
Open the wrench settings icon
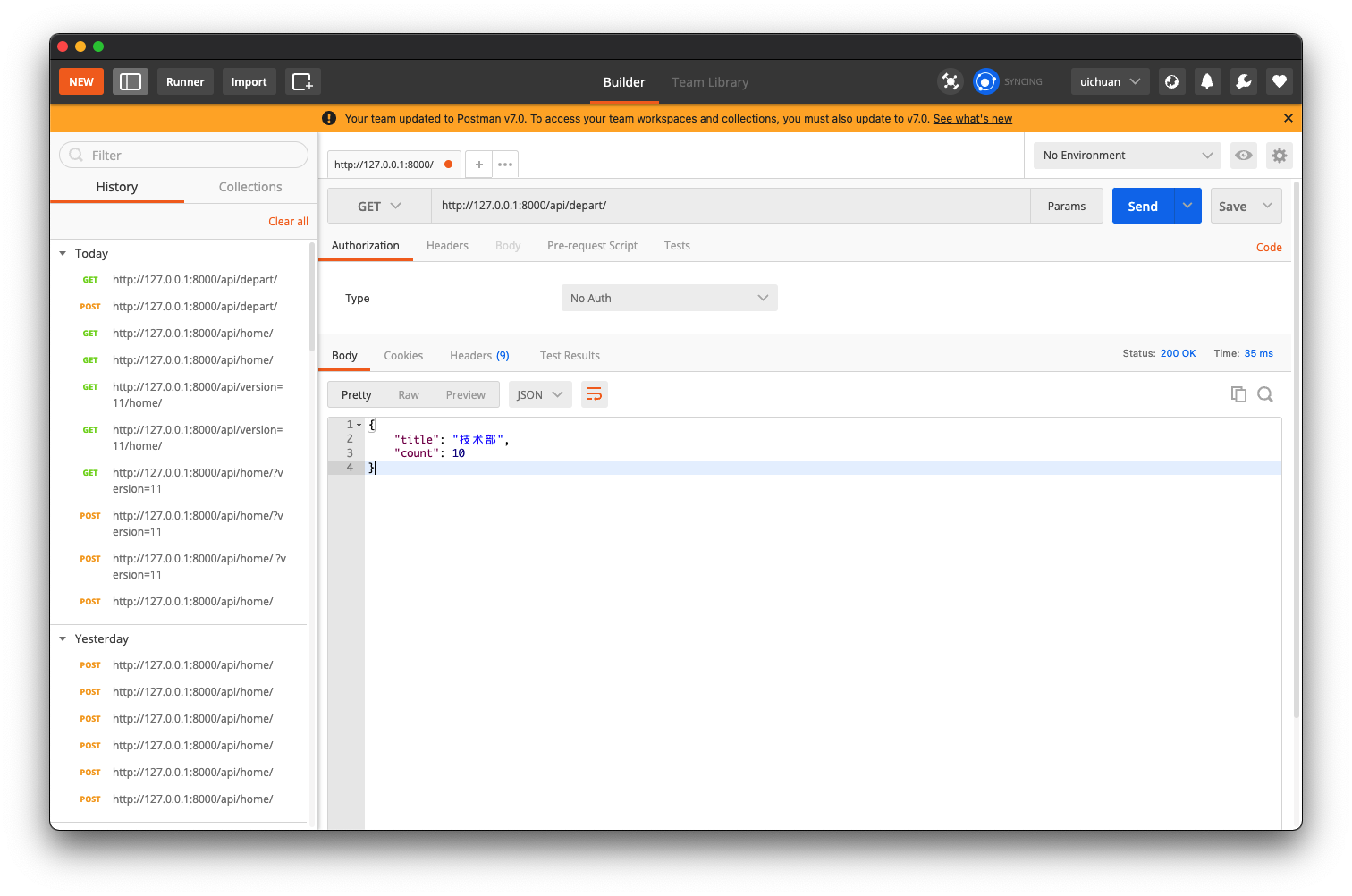point(1243,81)
